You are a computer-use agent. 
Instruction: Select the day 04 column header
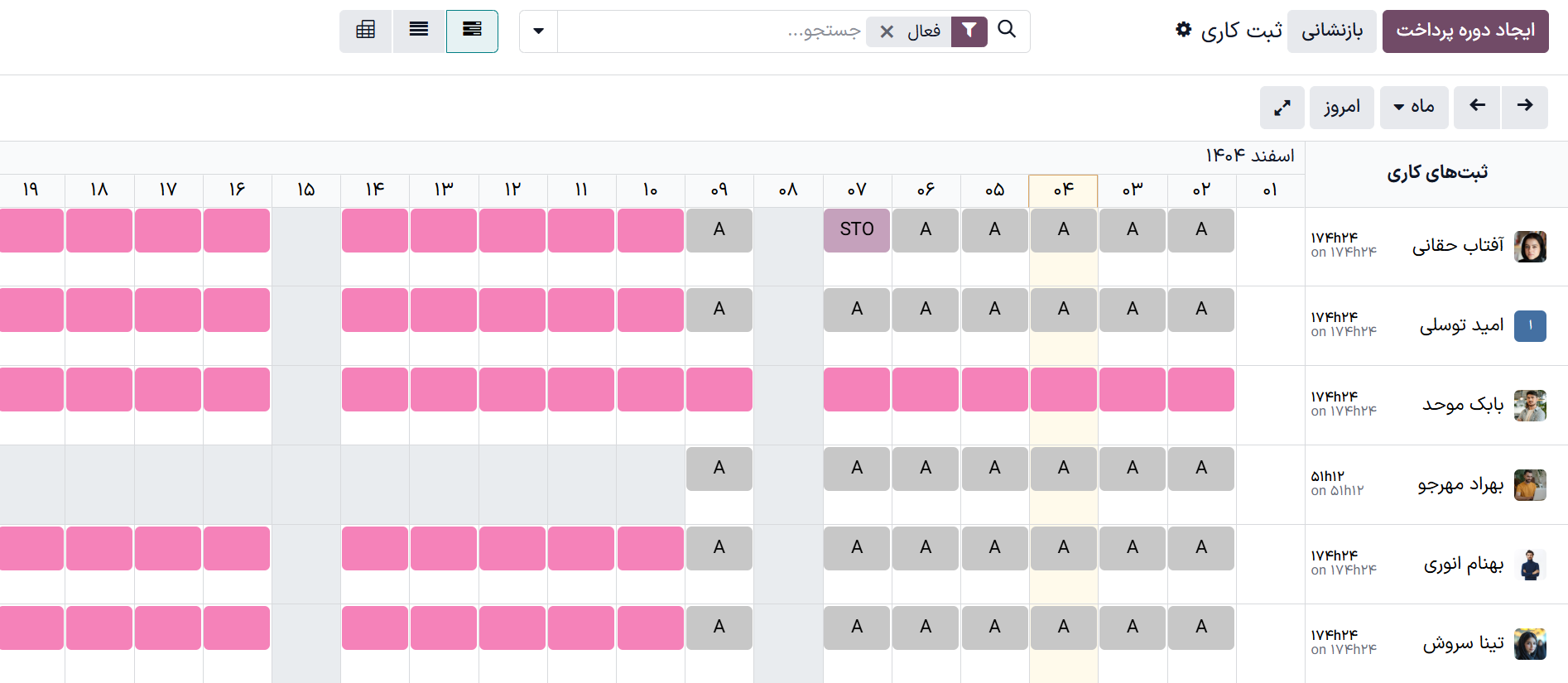[x=1063, y=190]
